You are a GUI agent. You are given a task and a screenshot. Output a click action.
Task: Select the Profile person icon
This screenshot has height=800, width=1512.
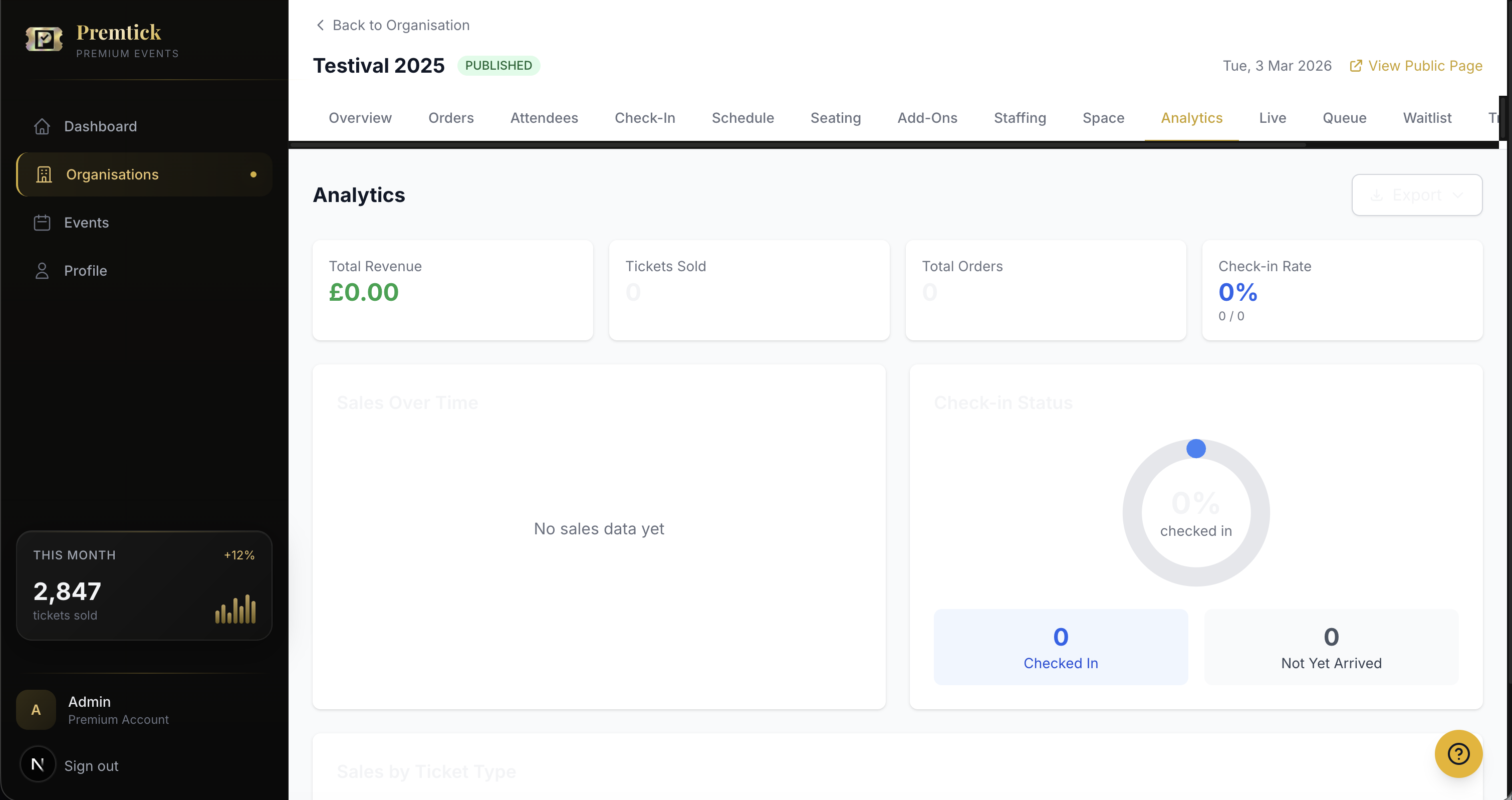click(42, 270)
